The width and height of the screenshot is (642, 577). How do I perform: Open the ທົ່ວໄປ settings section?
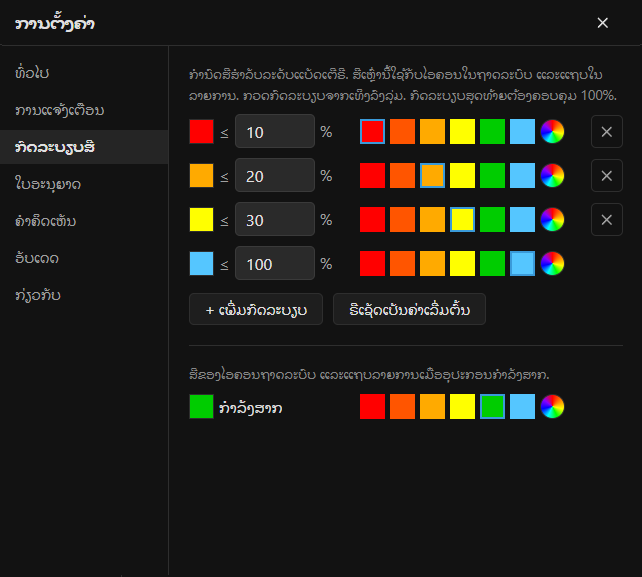coord(84,73)
